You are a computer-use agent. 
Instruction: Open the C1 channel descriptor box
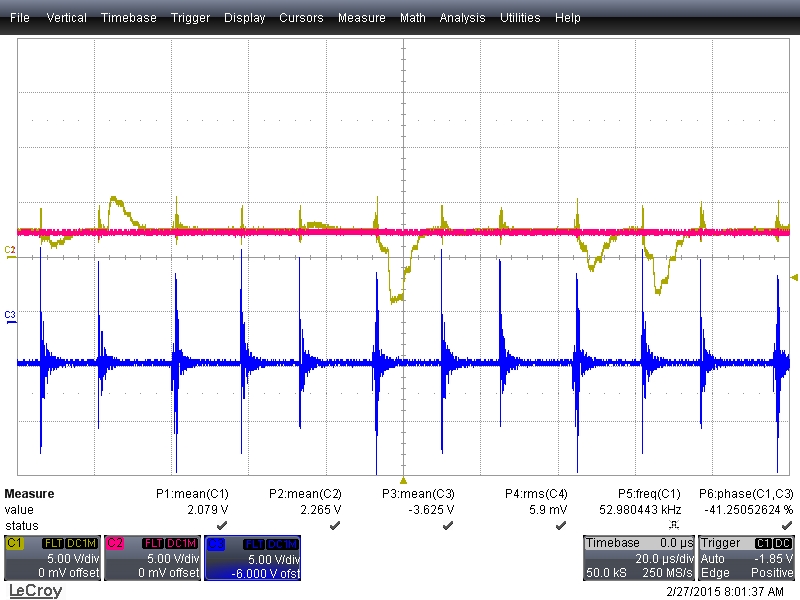(52, 558)
